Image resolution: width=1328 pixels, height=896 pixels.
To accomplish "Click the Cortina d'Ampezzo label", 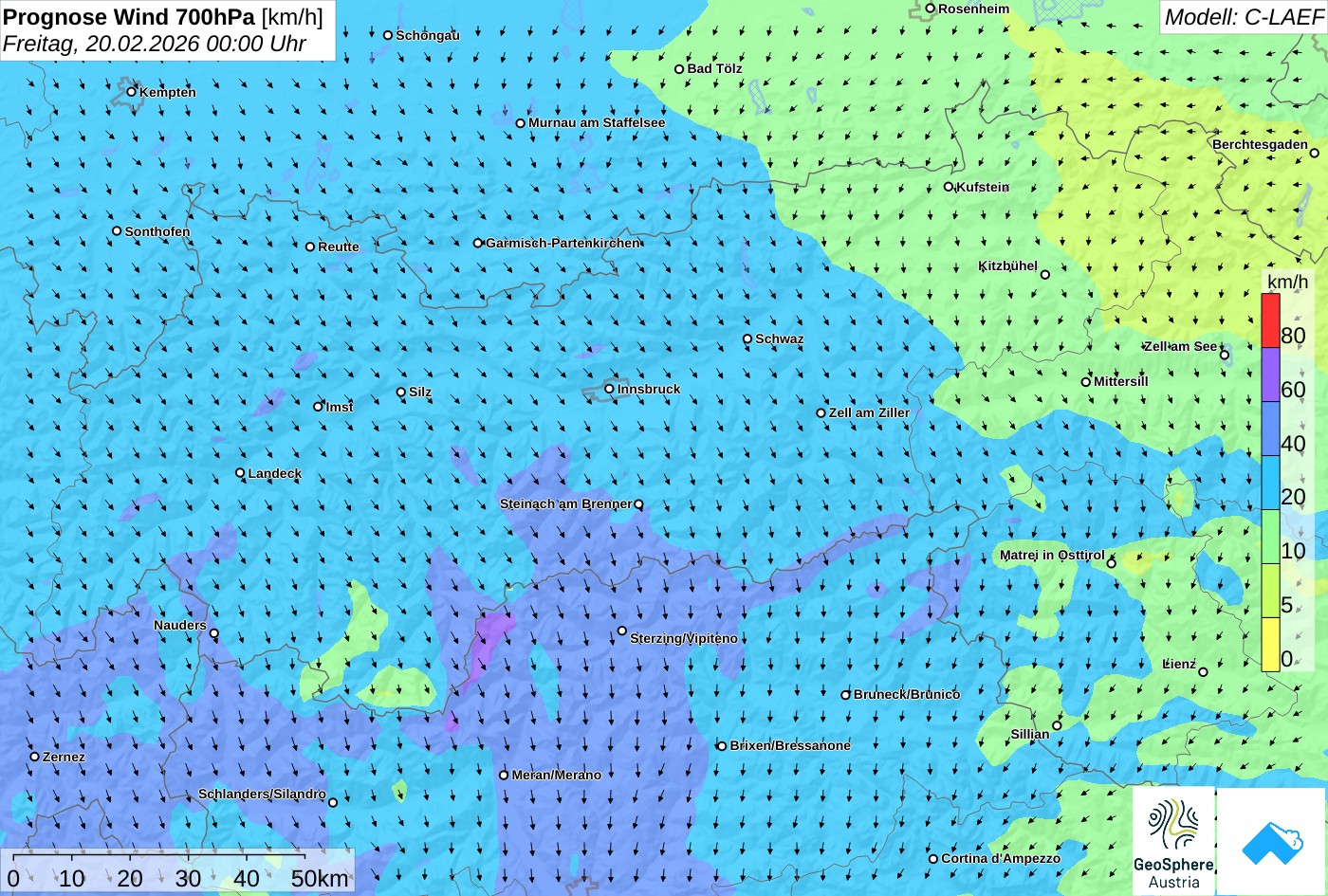I will (1001, 858).
